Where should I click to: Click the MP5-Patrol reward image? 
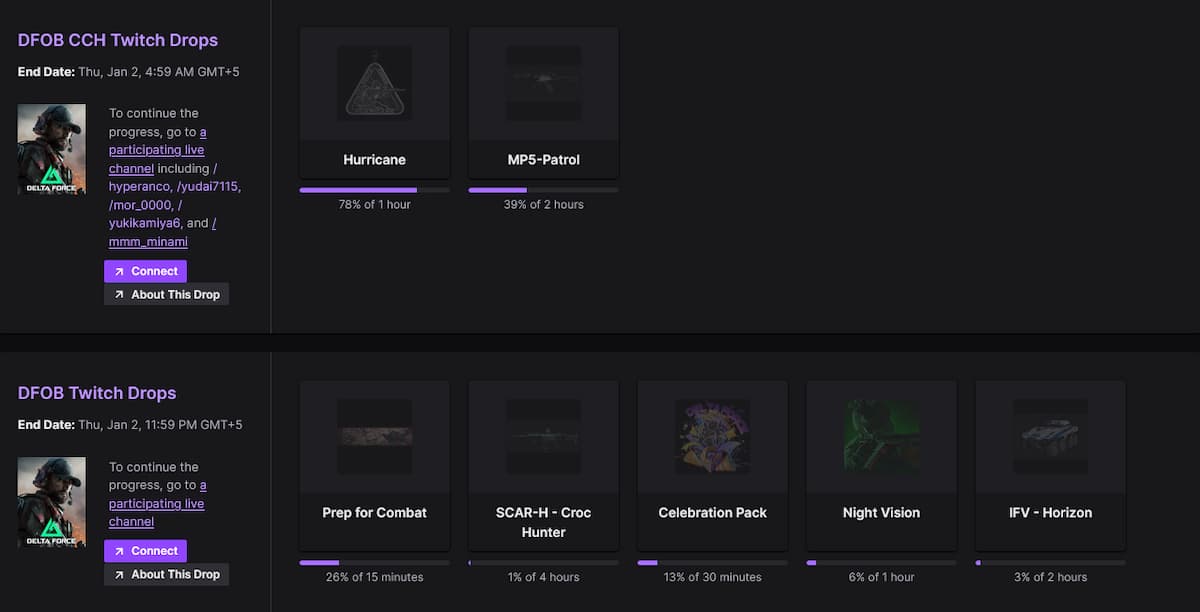click(543, 84)
